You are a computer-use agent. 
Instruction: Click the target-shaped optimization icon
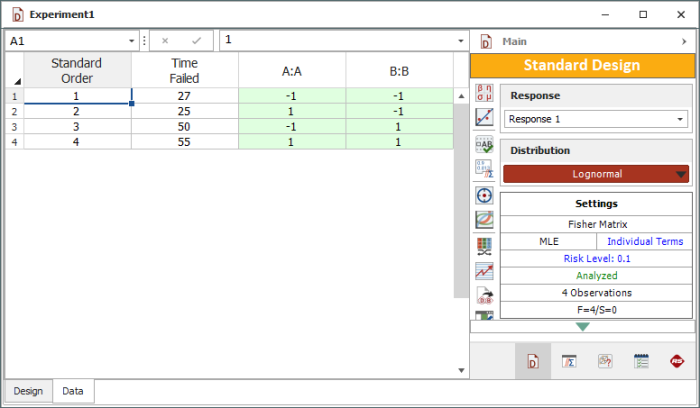[484, 195]
